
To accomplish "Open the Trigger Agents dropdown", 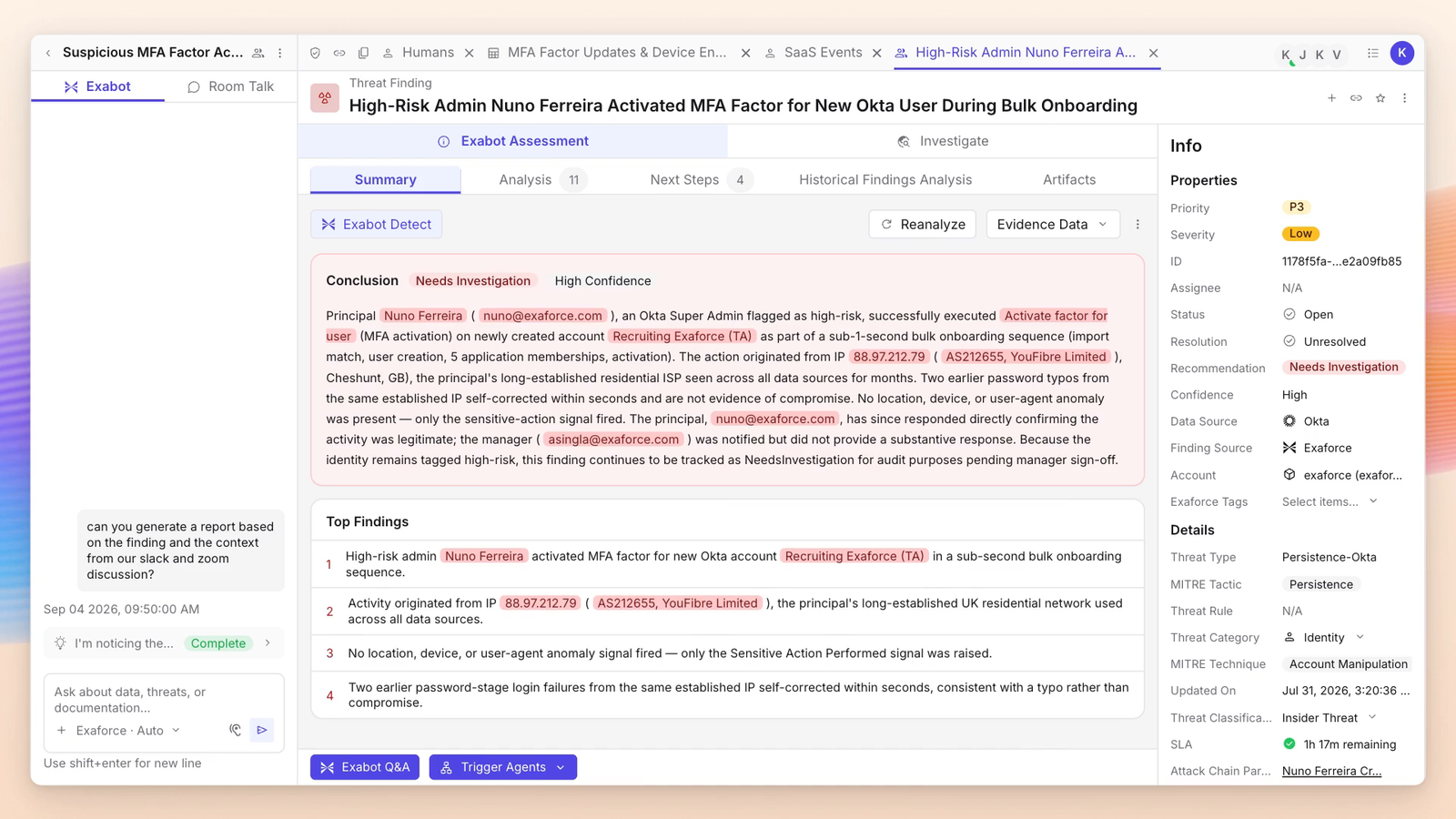I will coord(503,767).
